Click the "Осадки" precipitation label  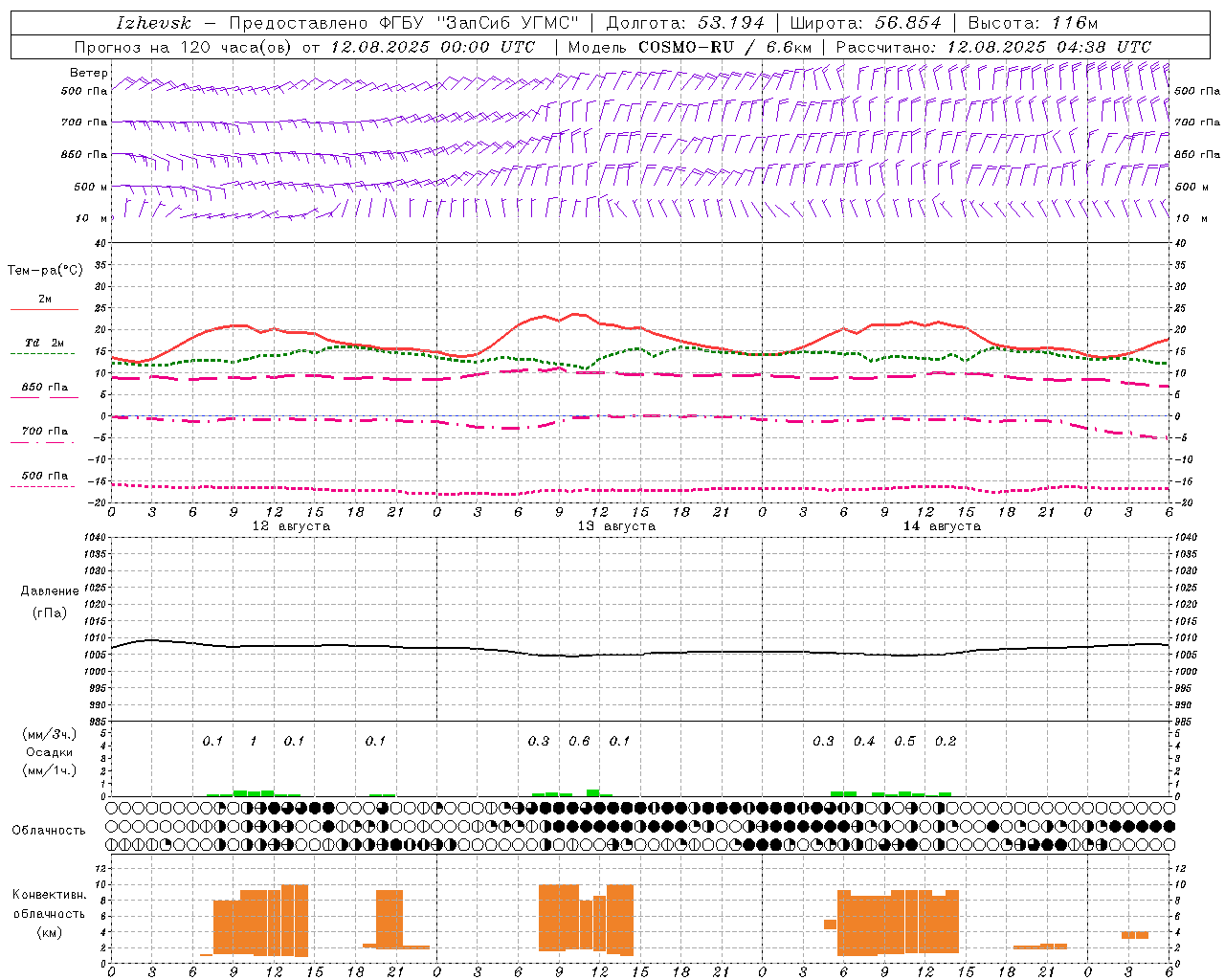click(x=50, y=752)
